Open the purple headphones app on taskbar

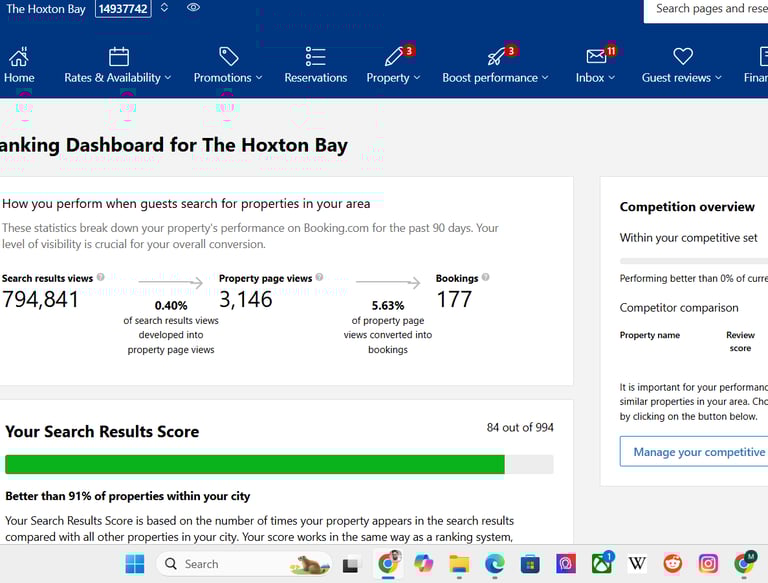[x=566, y=564]
